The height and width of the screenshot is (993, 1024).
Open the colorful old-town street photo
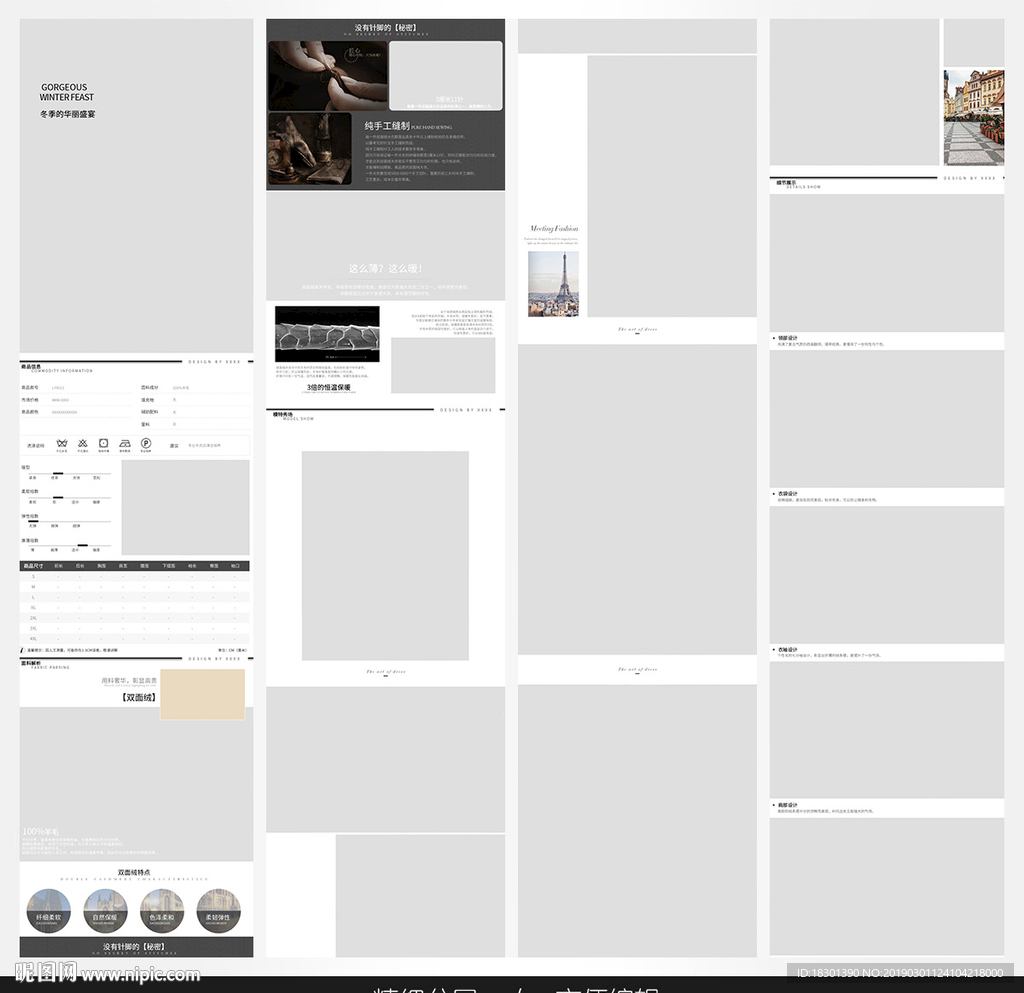click(x=974, y=118)
